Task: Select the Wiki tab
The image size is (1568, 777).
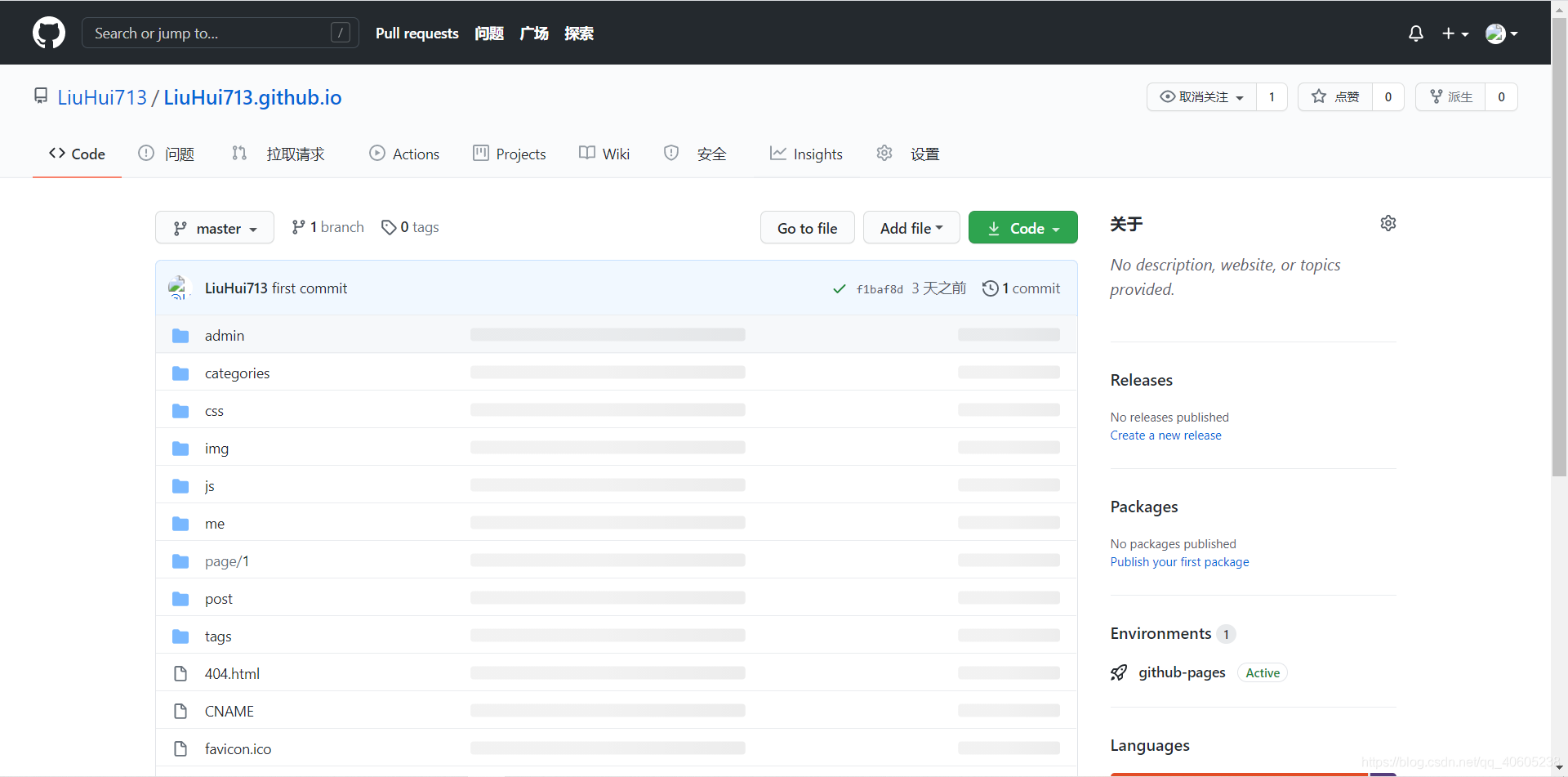Action: [x=604, y=154]
